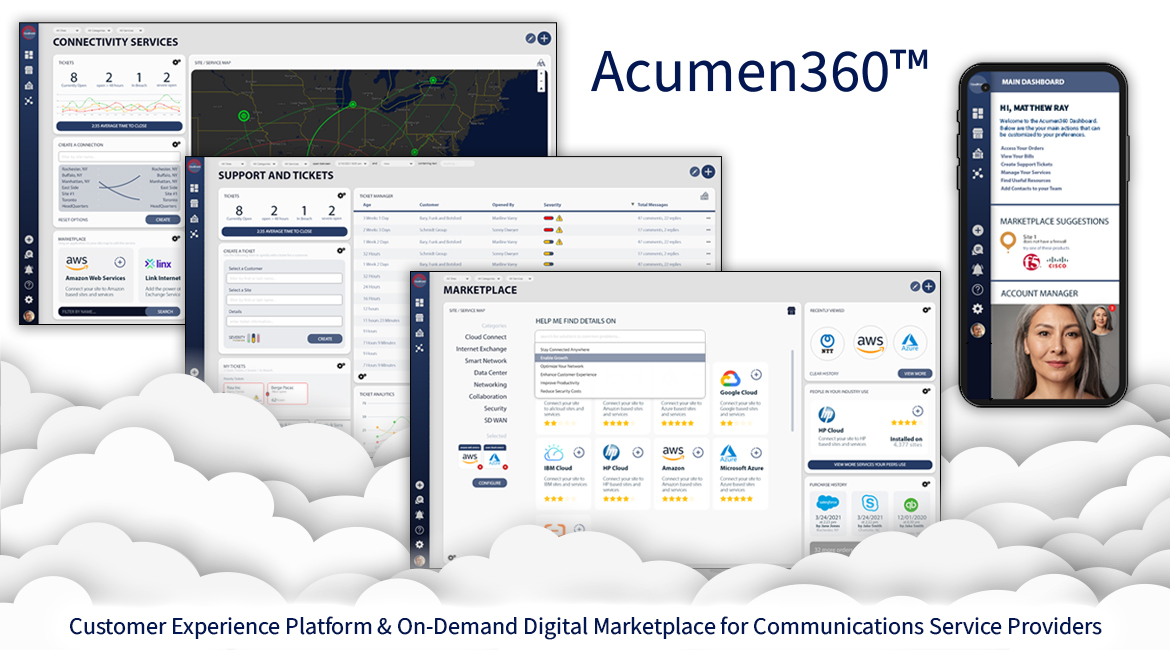
Task: Open first filter dropdown in Support and Tickets header
Action: (x=231, y=163)
